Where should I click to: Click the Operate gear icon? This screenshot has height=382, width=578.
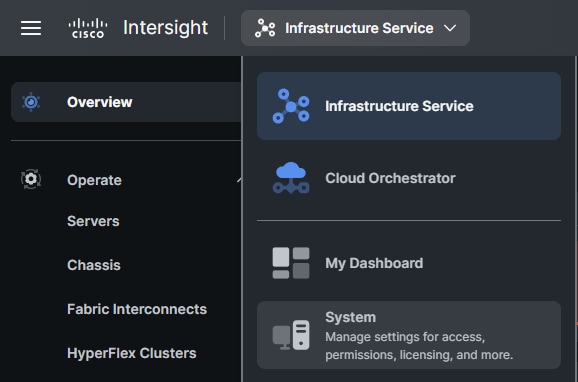31,179
